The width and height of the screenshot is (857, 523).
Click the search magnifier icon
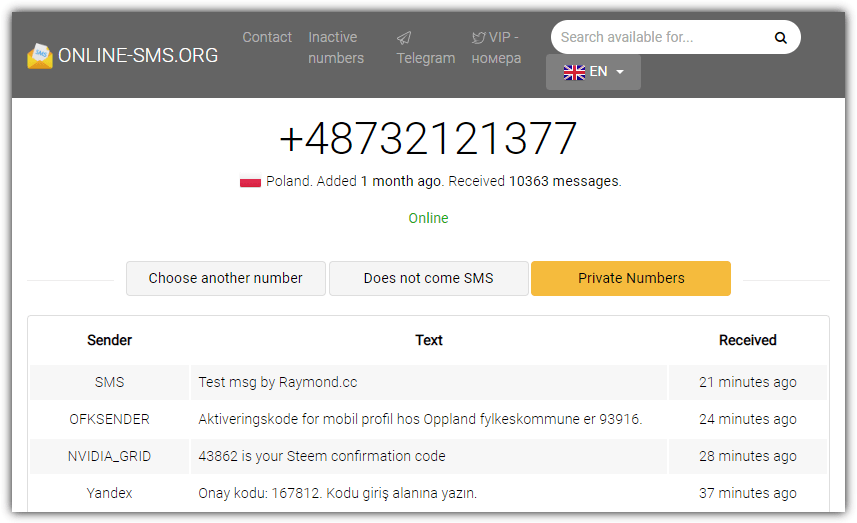[x=780, y=38]
